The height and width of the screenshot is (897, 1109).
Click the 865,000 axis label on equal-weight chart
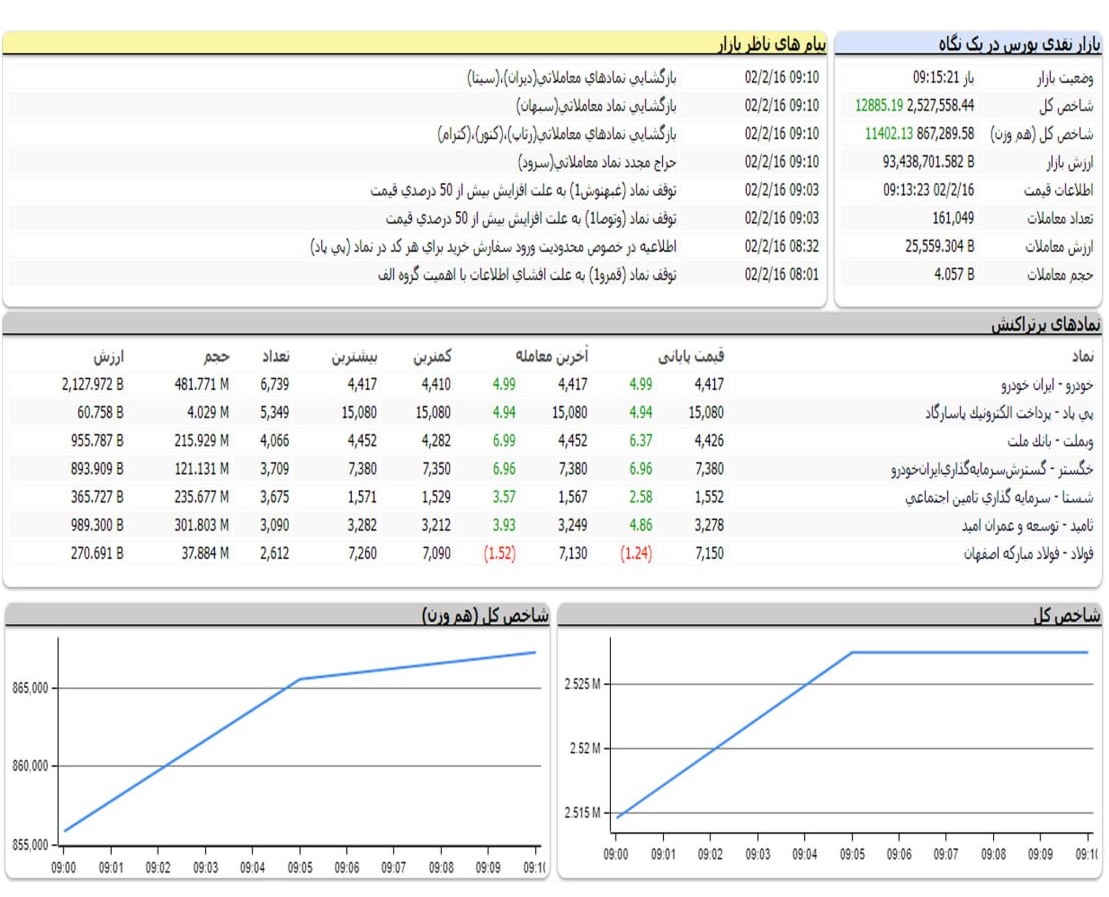(x=30, y=688)
